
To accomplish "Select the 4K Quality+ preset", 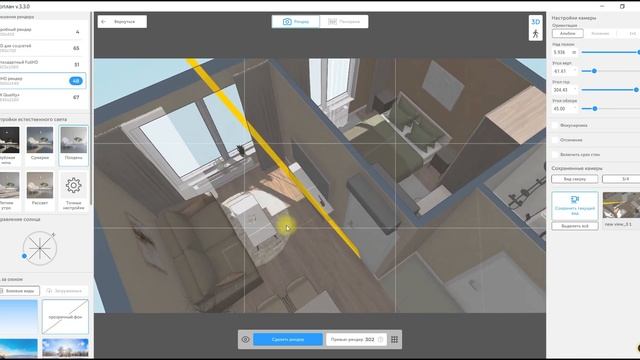I will tap(42, 97).
